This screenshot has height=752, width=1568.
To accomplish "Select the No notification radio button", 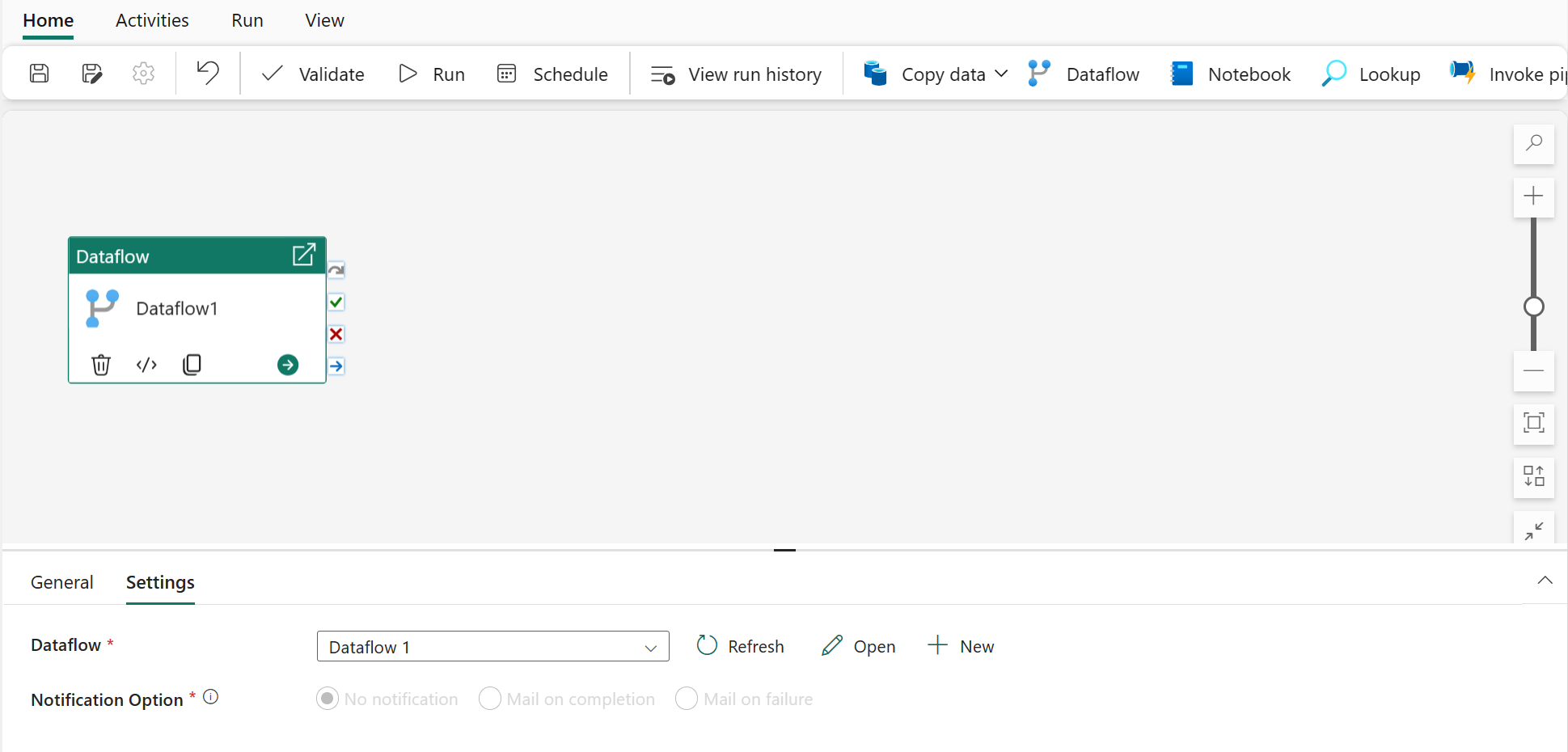I will pos(328,699).
